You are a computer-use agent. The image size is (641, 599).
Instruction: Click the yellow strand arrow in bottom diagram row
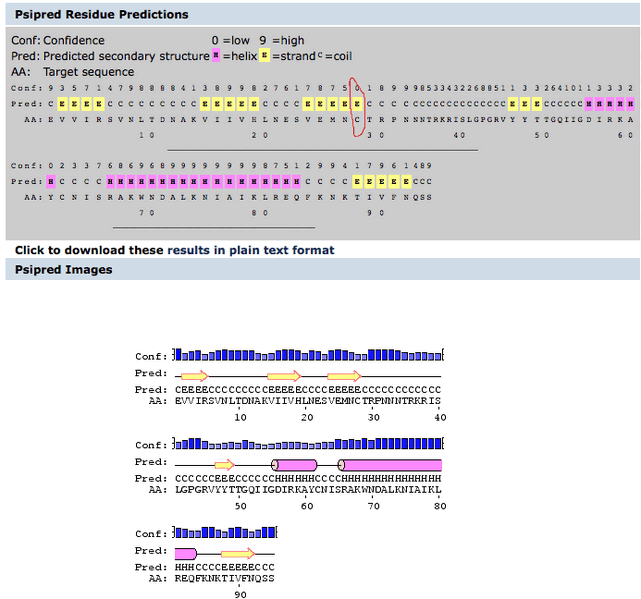238,553
